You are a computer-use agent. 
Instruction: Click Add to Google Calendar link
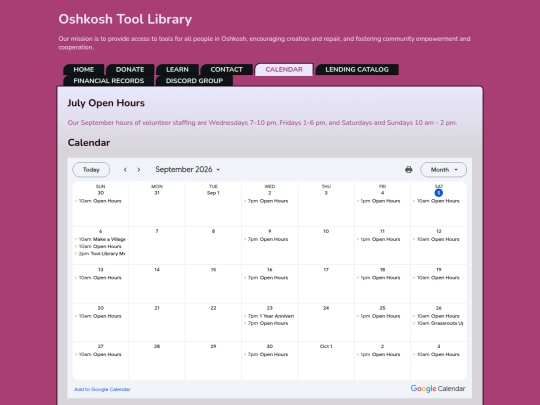point(102,389)
